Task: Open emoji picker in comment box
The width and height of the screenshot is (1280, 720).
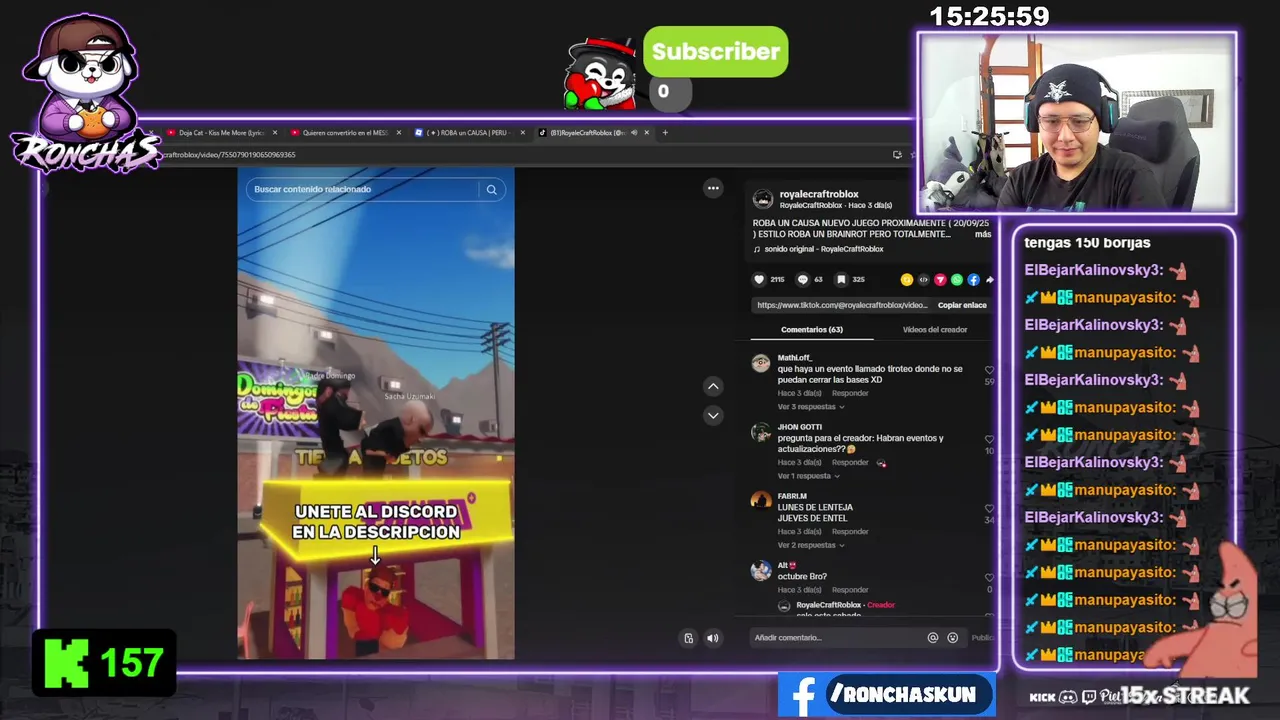Action: click(x=952, y=638)
